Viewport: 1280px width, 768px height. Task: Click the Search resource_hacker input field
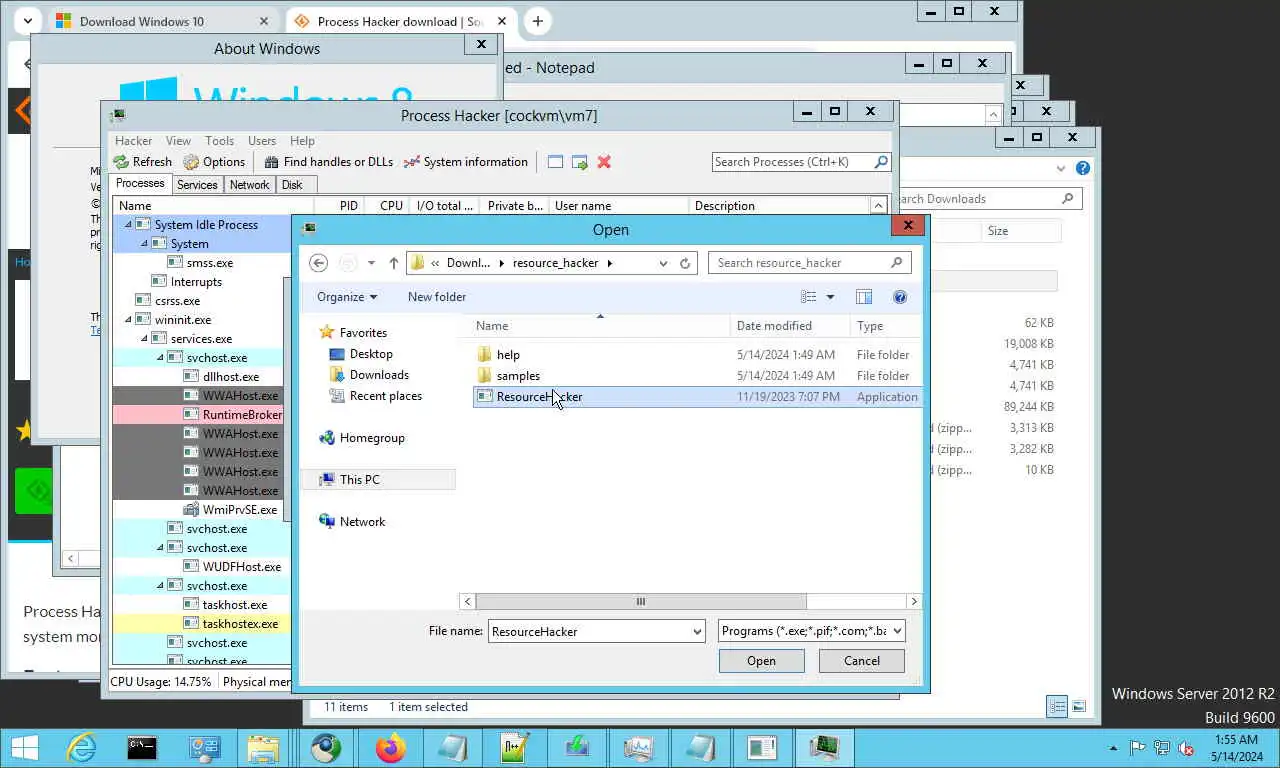pos(800,263)
